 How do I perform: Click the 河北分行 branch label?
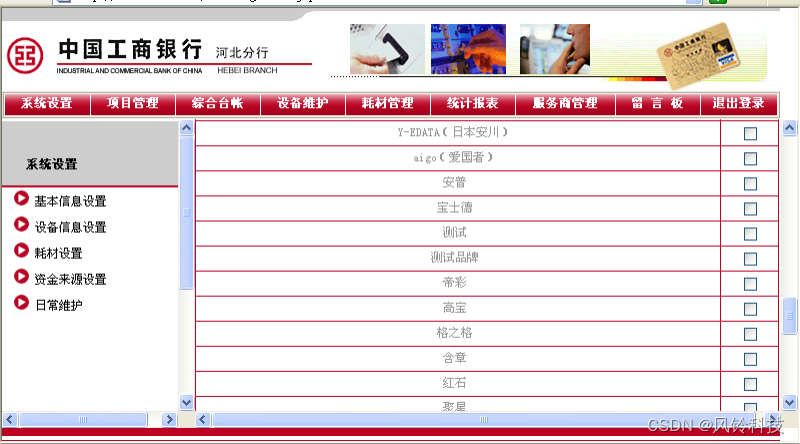(241, 53)
